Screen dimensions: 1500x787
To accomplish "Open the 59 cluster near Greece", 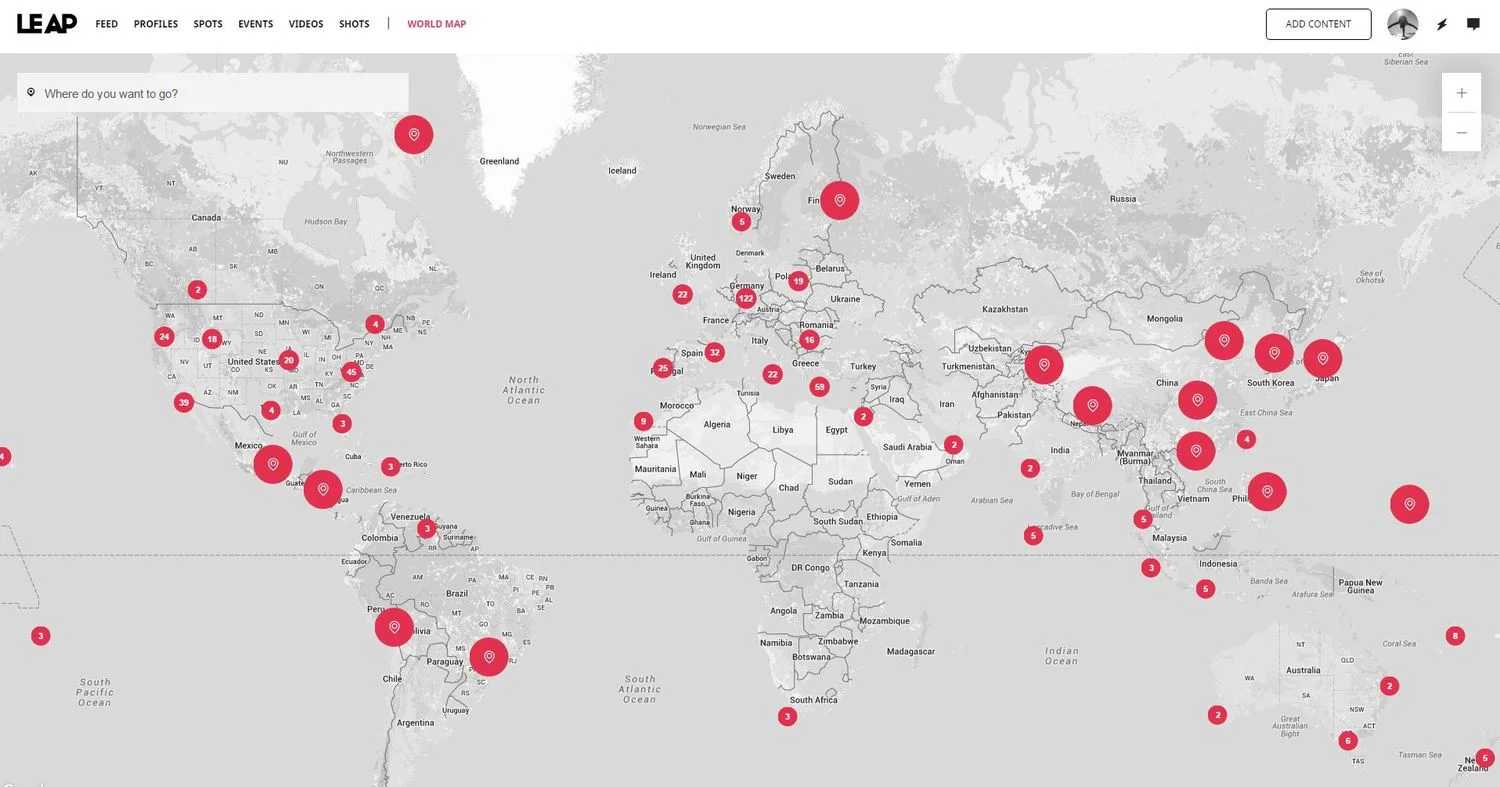I will [x=820, y=387].
